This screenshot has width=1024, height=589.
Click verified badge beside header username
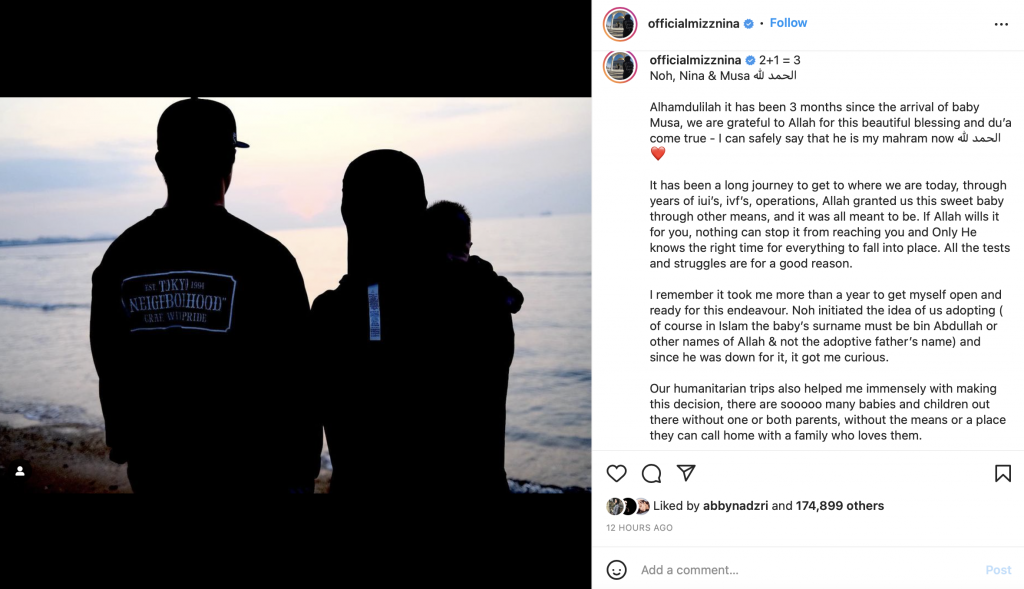tap(749, 24)
